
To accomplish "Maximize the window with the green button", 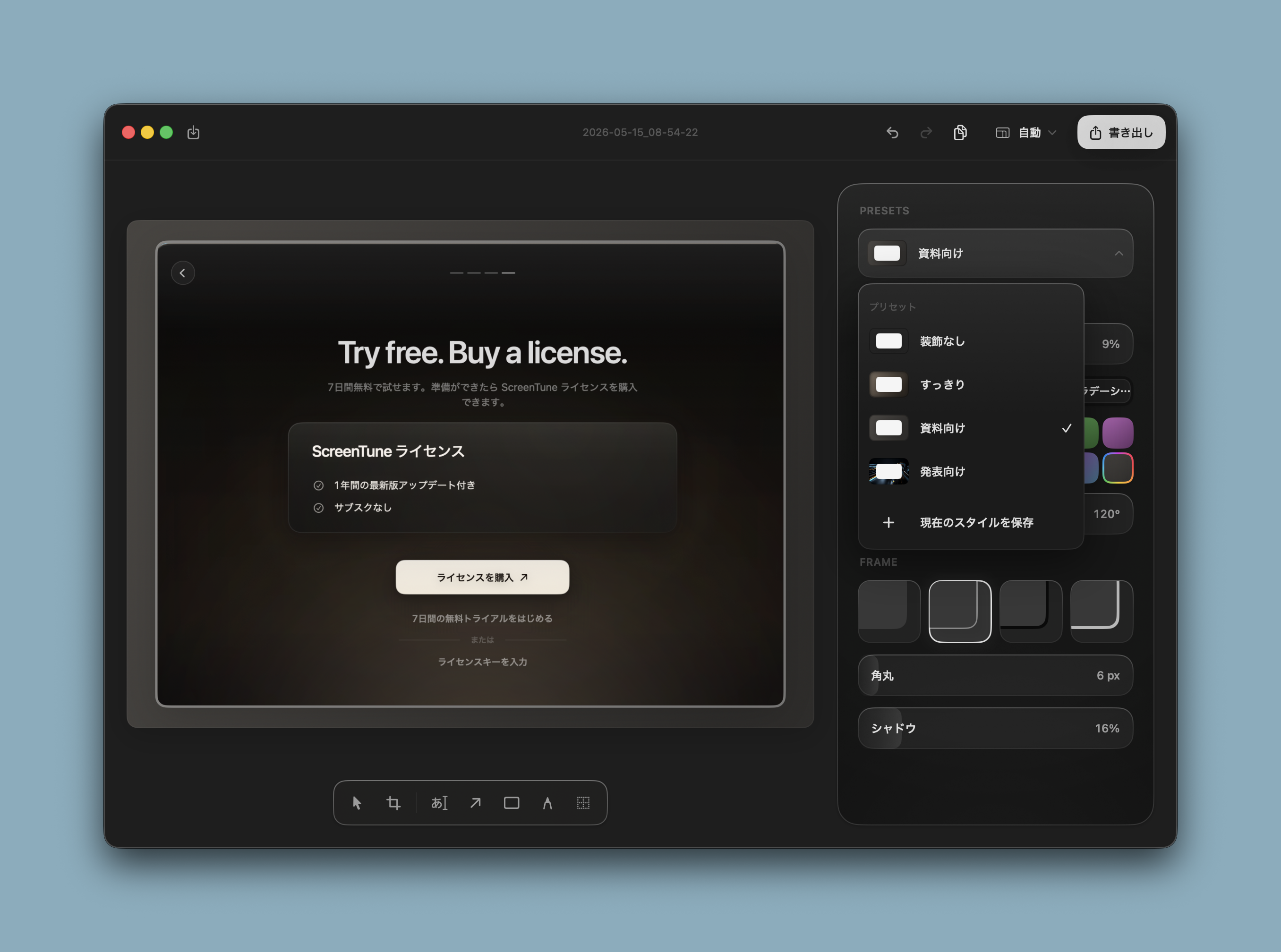I will click(x=167, y=133).
